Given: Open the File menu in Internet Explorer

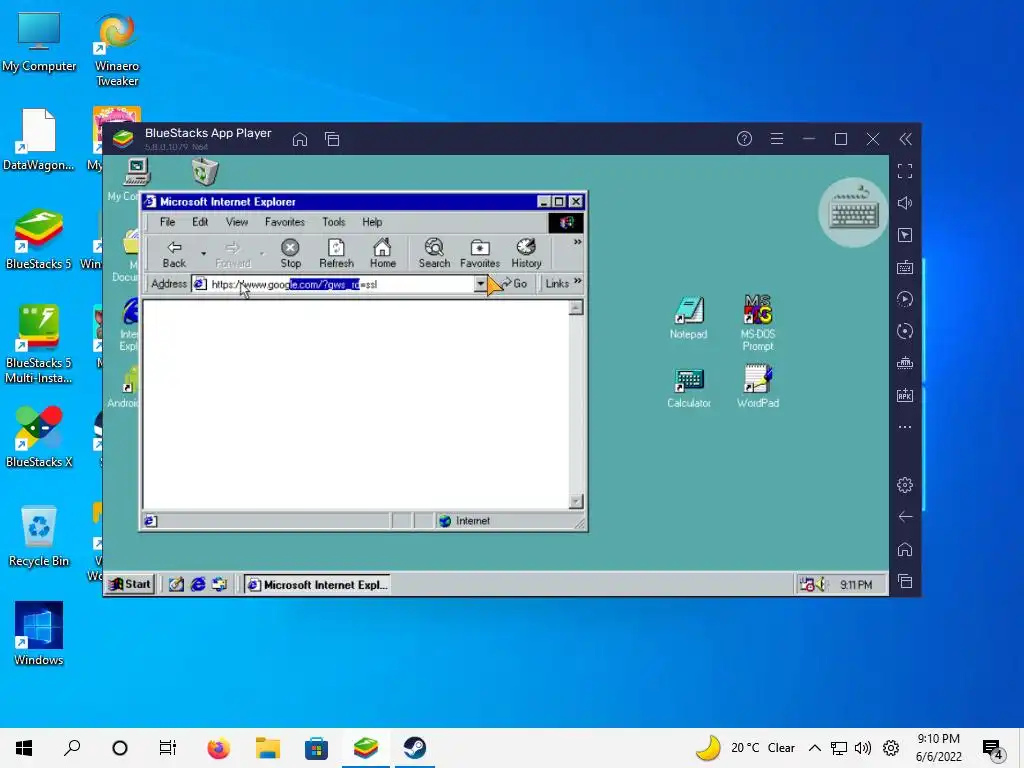Looking at the screenshot, I should pyautogui.click(x=168, y=222).
